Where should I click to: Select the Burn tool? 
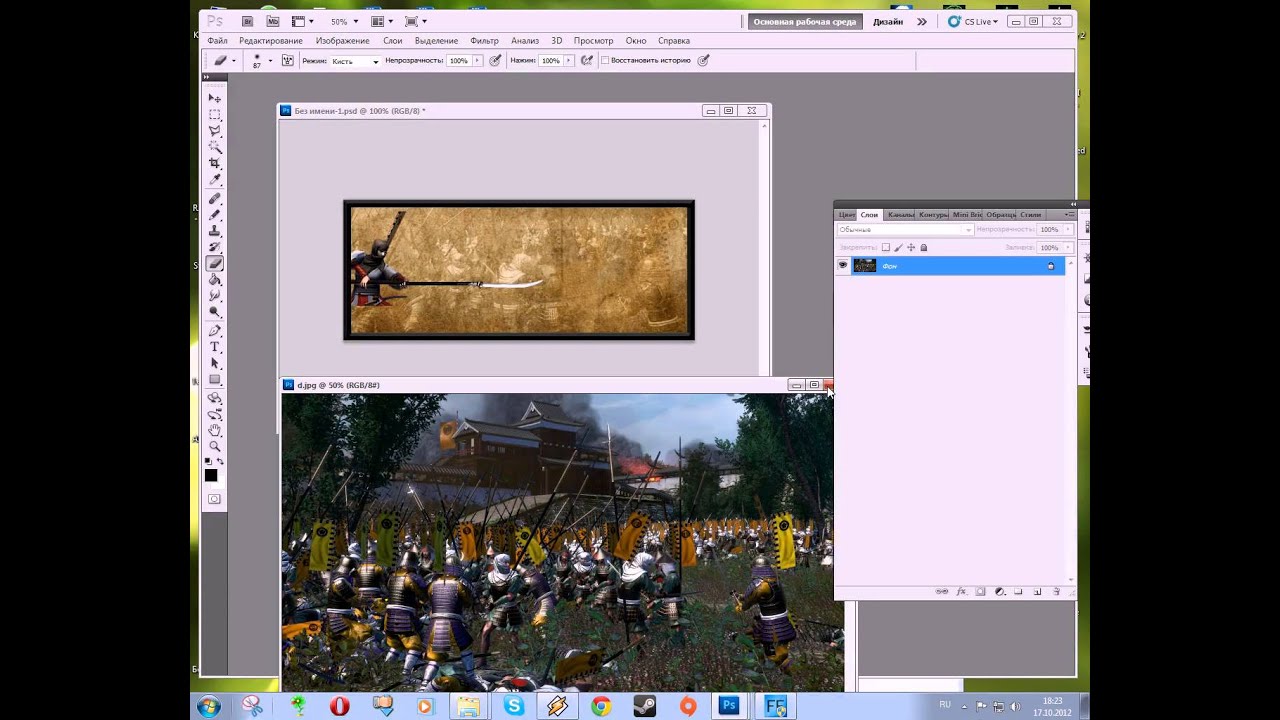tap(214, 312)
